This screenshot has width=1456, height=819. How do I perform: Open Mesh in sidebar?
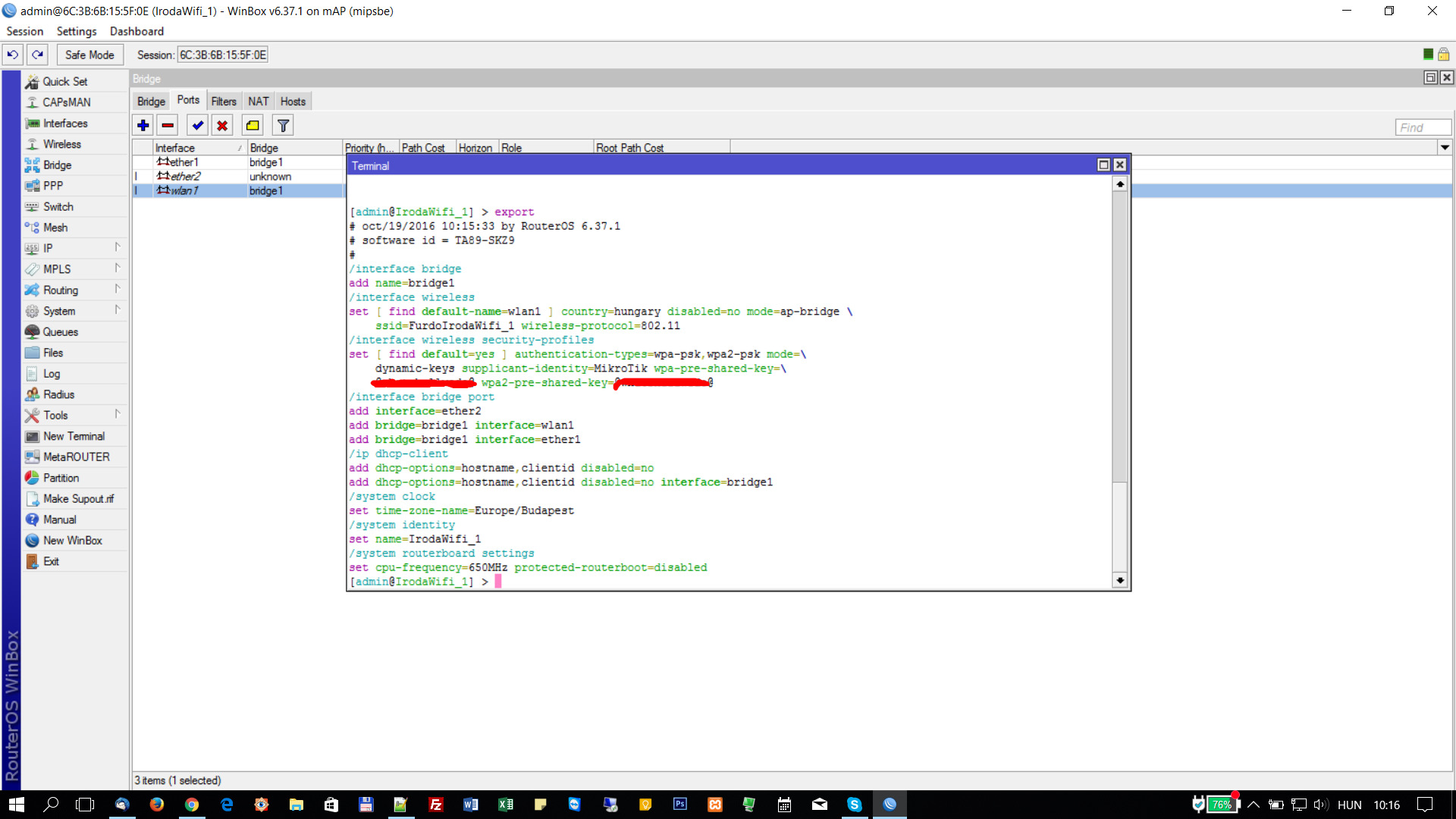click(55, 227)
